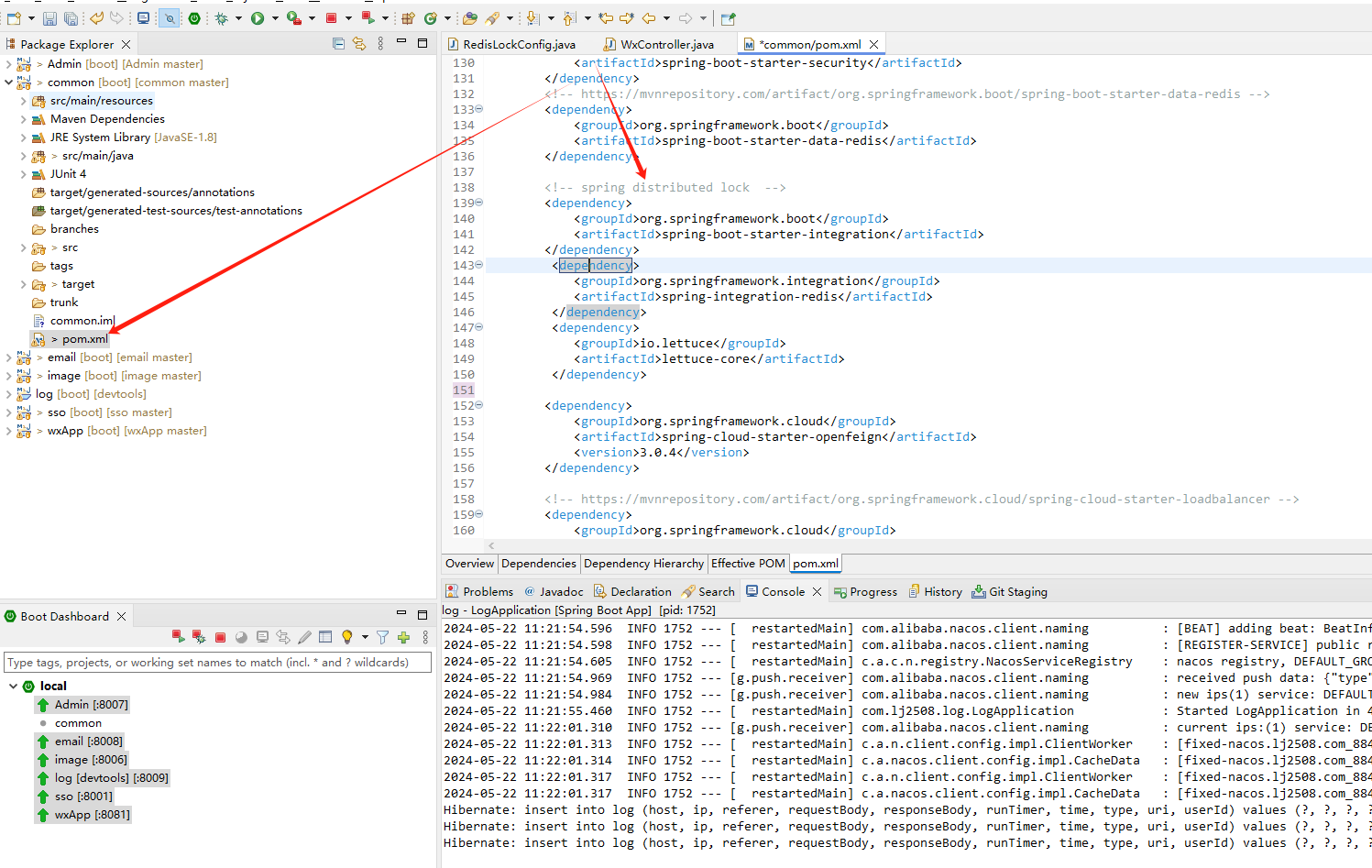The image size is (1372, 868).
Task: Go to Previous Annotation icon
Action: click(x=568, y=18)
